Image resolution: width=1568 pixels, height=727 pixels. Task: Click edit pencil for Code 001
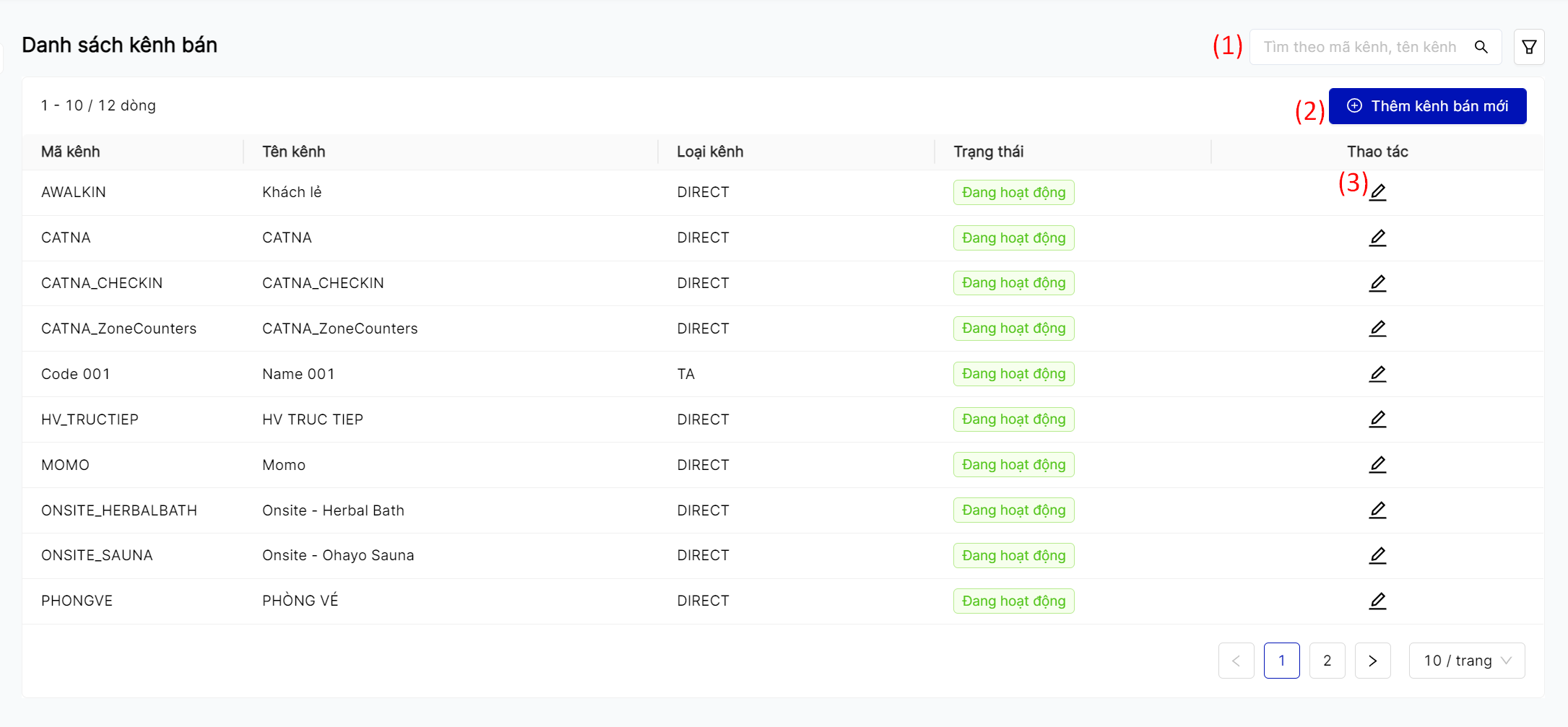coord(1377,374)
